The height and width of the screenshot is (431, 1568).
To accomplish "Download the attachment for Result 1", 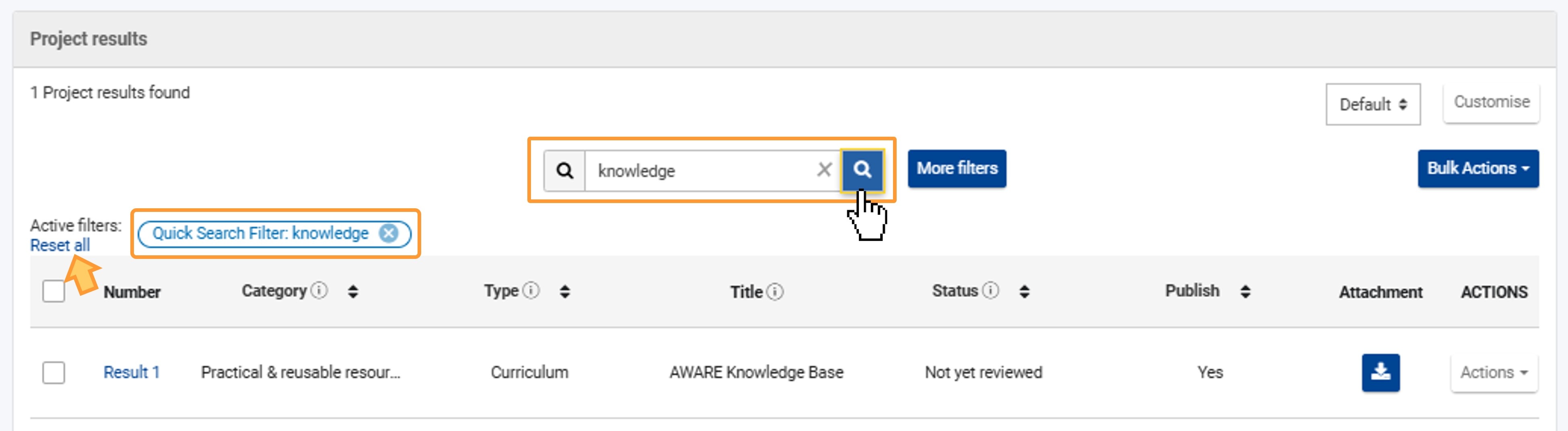I will pos(1381,372).
